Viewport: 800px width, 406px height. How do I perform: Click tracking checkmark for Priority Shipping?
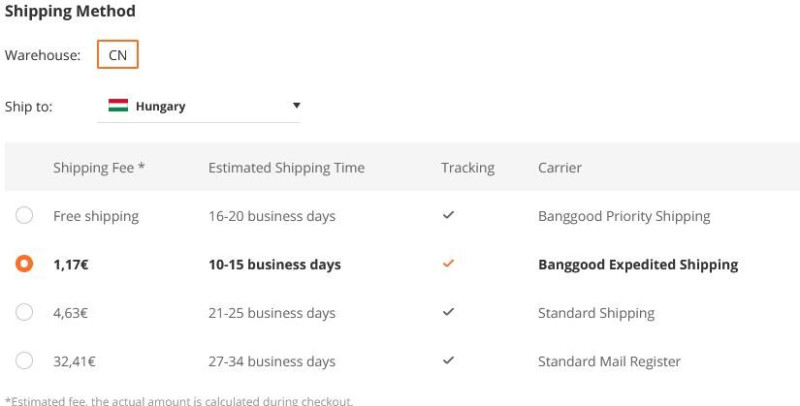click(x=448, y=215)
